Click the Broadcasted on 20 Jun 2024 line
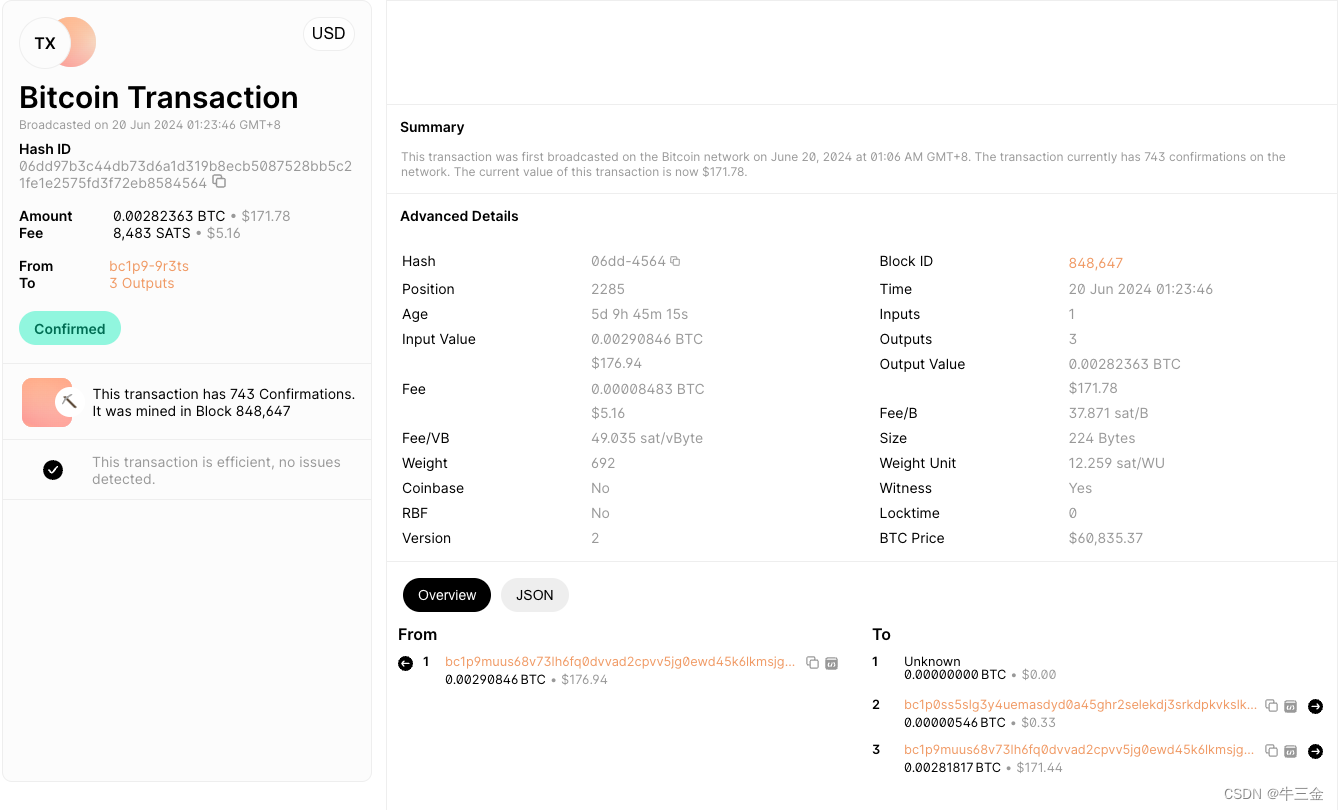The image size is (1339, 810). pos(150,125)
